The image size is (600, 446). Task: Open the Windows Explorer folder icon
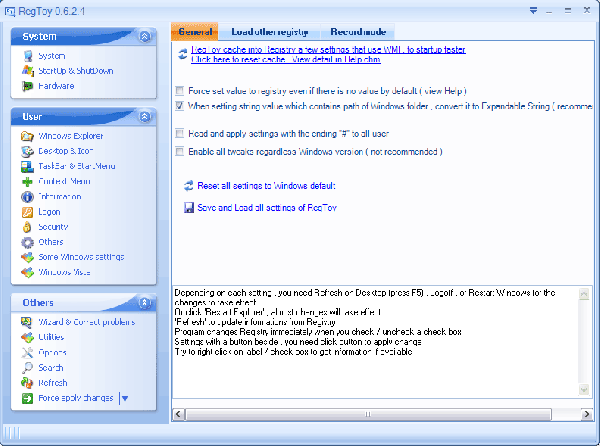click(x=28, y=136)
